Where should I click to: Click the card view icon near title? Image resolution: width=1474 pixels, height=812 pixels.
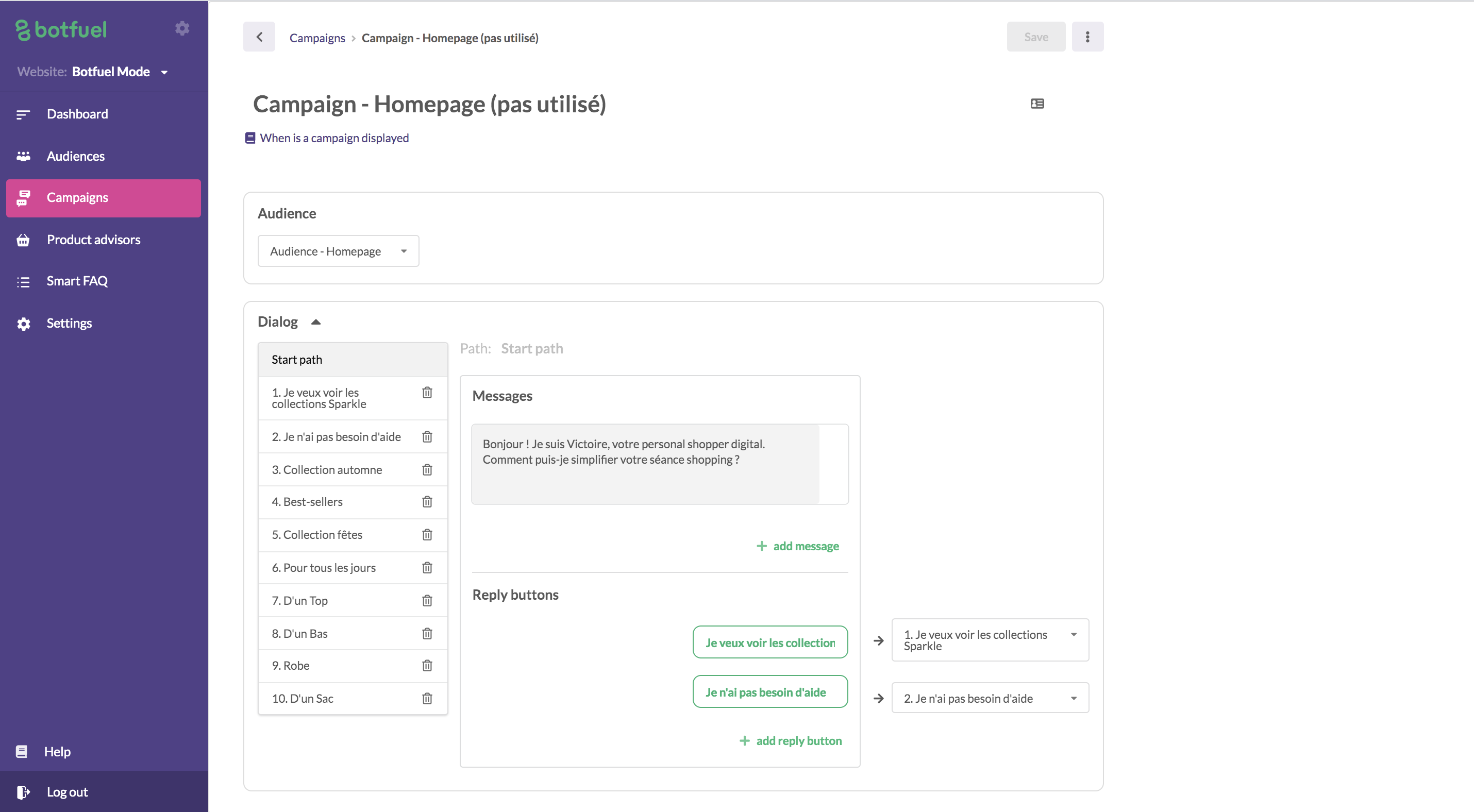pyautogui.click(x=1037, y=104)
